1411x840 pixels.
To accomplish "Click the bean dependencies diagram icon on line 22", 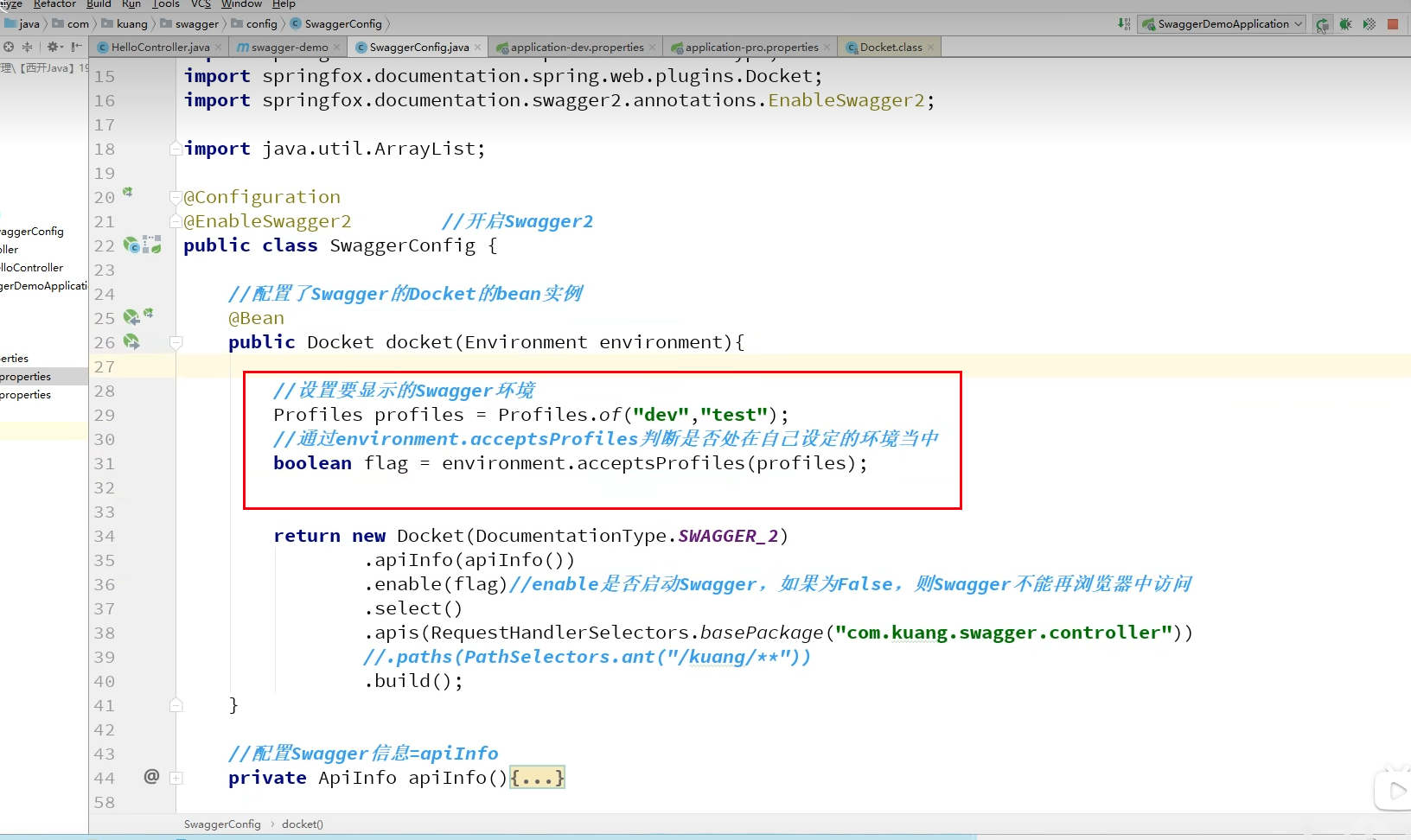I will 152,245.
